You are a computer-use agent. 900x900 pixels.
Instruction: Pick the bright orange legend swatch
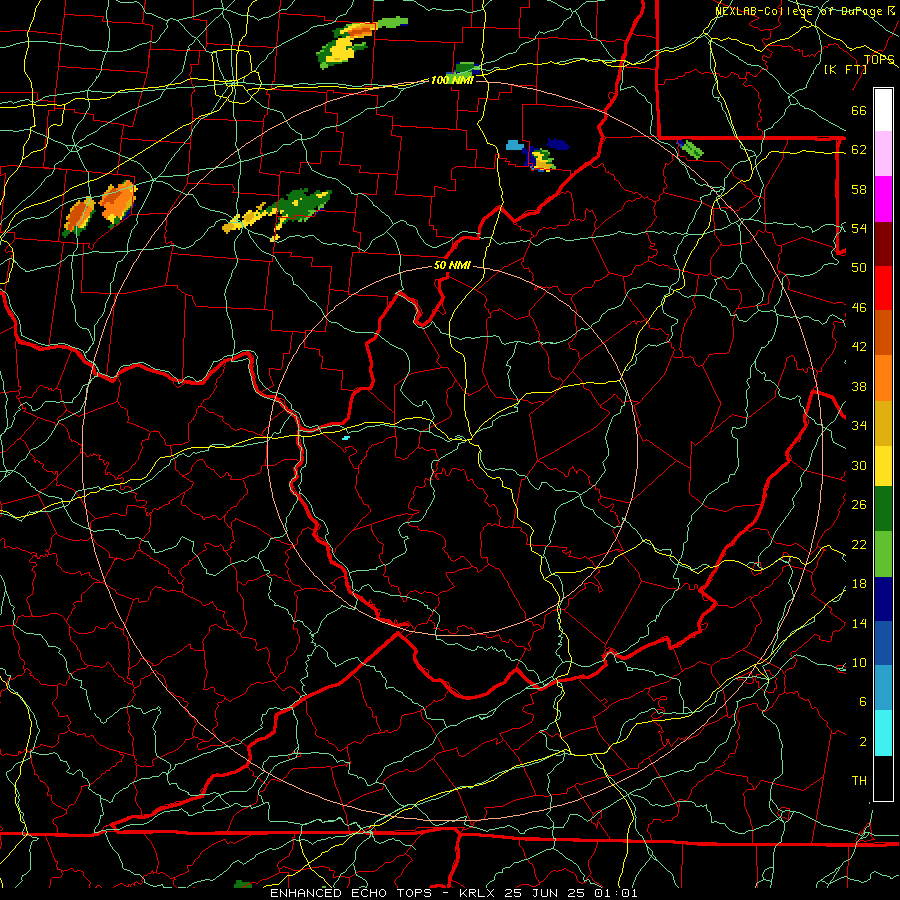point(883,377)
